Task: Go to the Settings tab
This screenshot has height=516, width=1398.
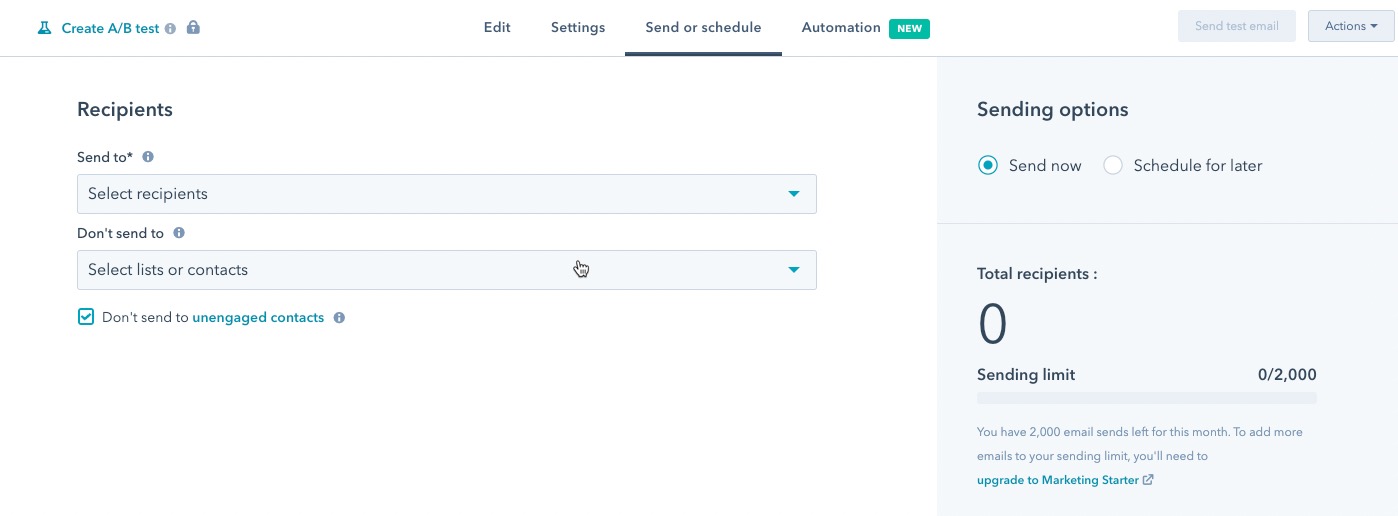Action: coord(578,28)
